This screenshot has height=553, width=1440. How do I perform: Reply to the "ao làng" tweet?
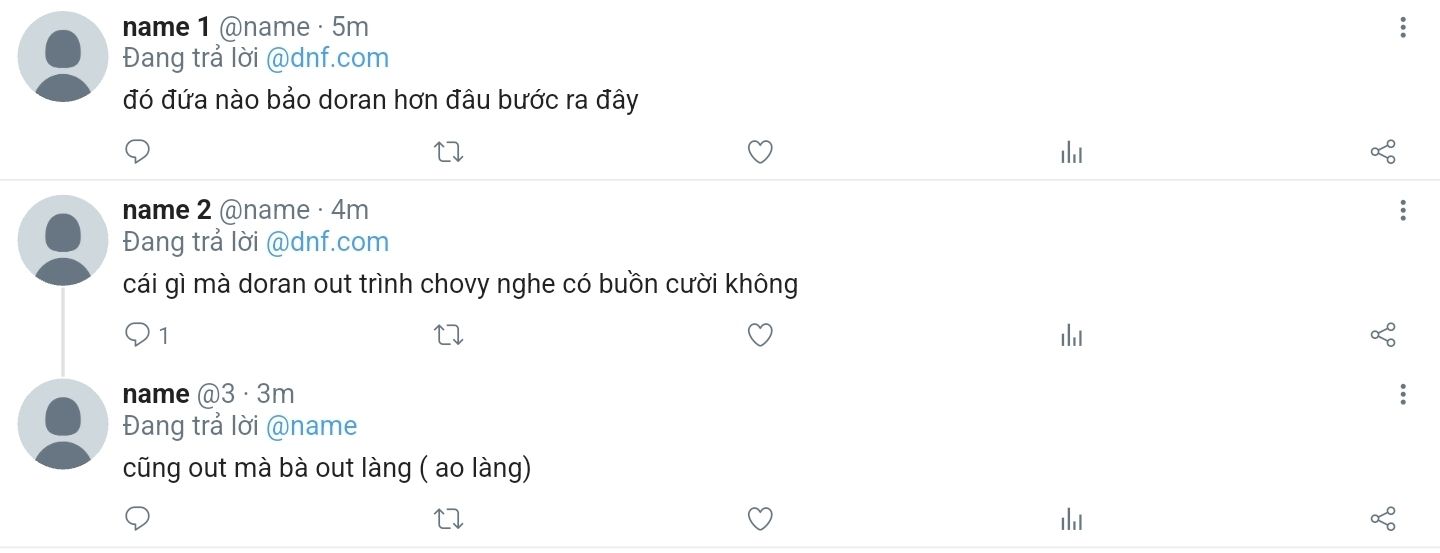pos(137,518)
